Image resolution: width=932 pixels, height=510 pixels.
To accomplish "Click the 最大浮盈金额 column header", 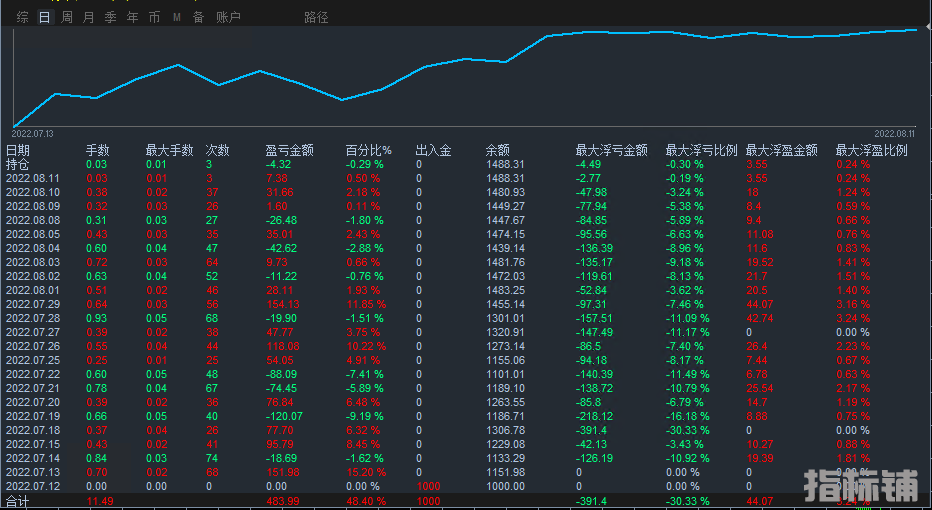I will click(782, 150).
